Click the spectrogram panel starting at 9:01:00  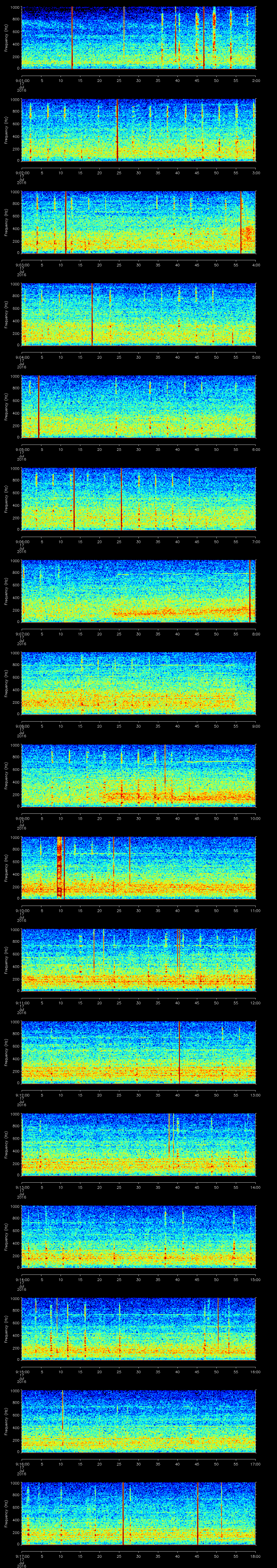(x=139, y=38)
